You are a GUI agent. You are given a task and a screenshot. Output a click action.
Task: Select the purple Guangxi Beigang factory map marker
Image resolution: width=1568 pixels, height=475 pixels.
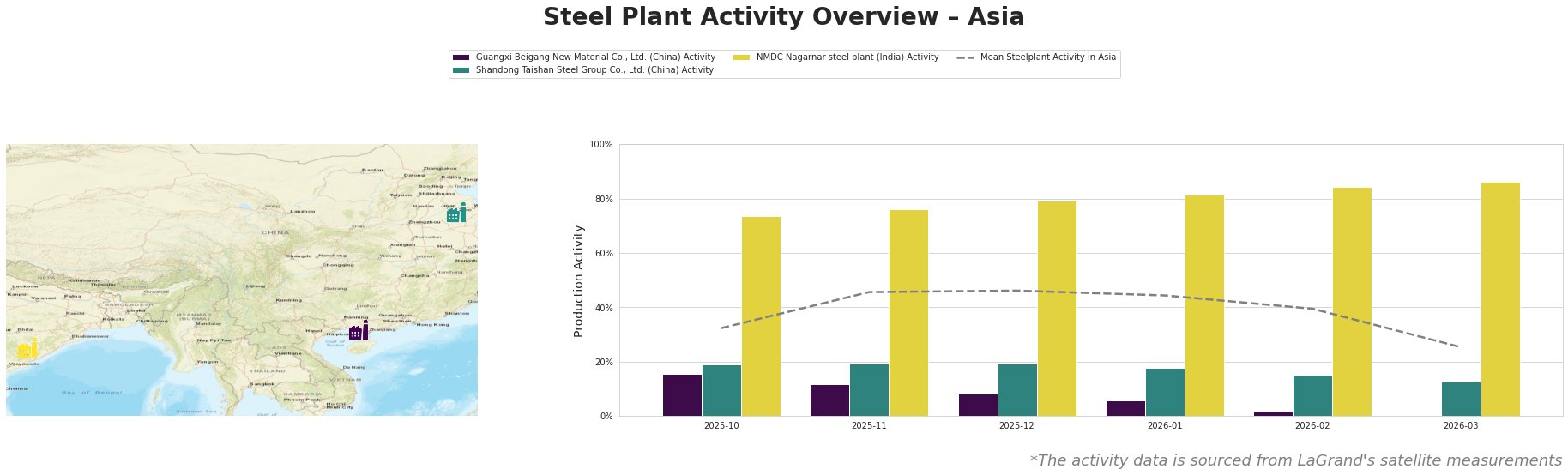pos(359,331)
